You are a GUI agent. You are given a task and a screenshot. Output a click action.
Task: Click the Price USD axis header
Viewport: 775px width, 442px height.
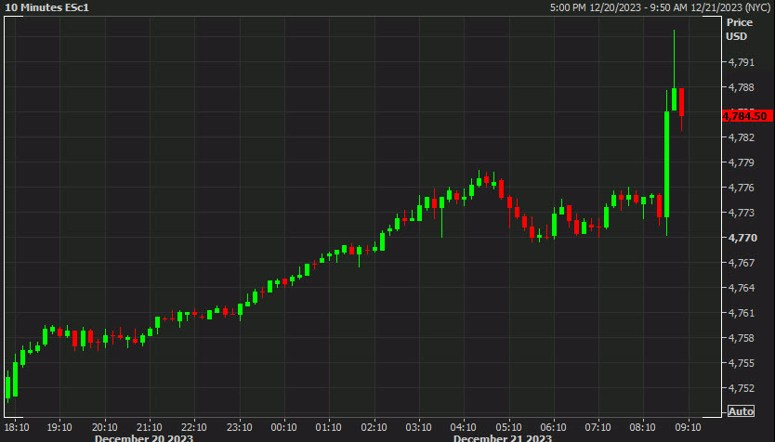tap(738, 29)
